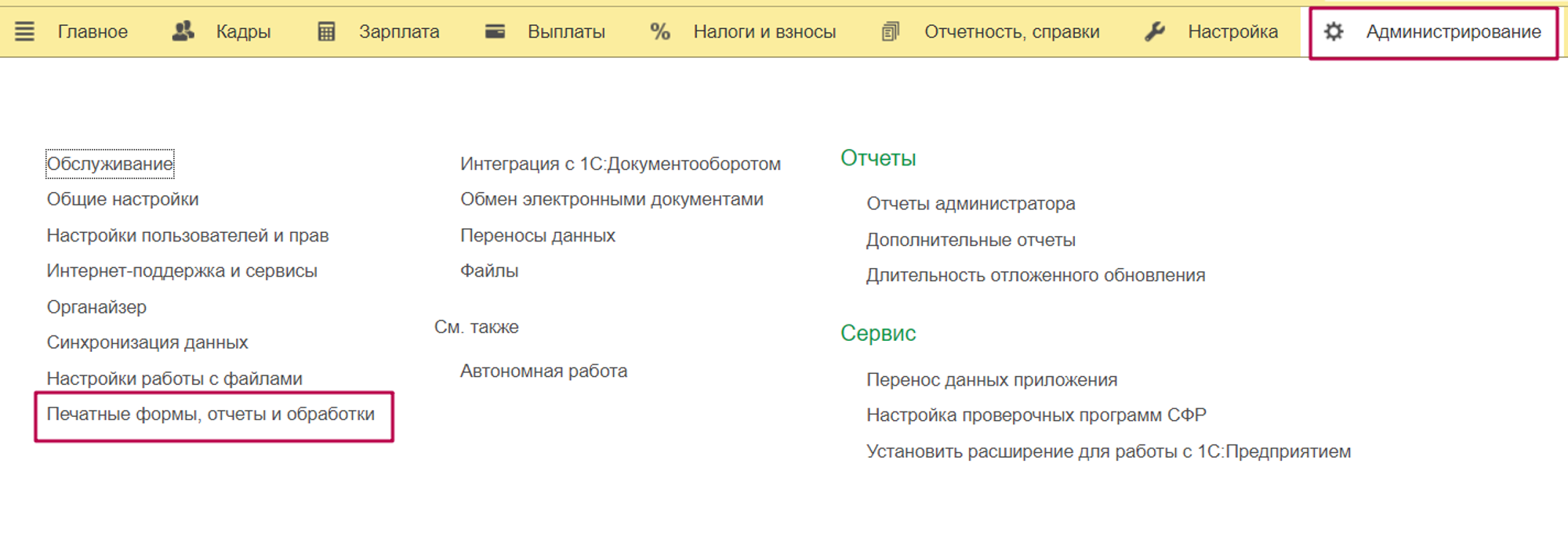Click the people icon for Кадры
Image resolution: width=1568 pixels, height=551 pixels.
(183, 31)
